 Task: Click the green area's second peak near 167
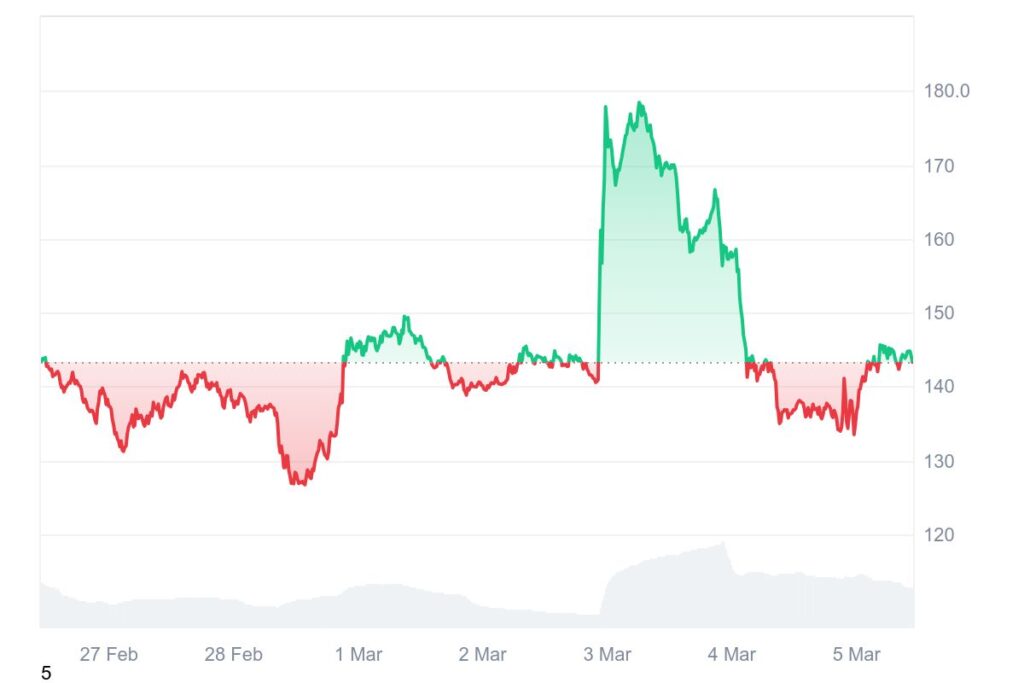point(714,190)
